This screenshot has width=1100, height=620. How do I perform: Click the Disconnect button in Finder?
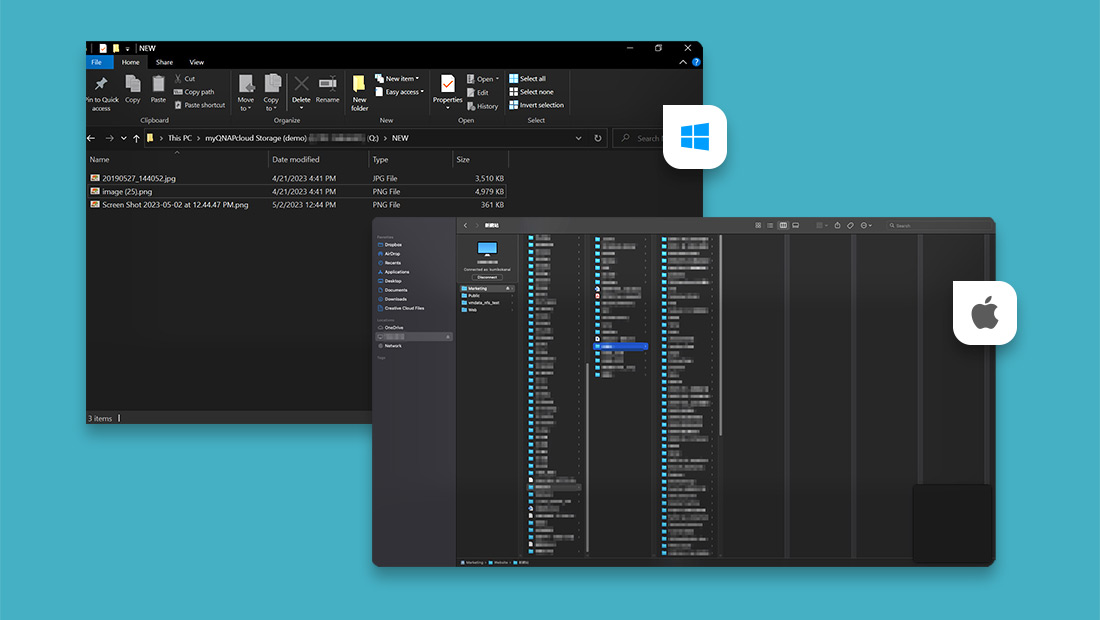[487, 277]
